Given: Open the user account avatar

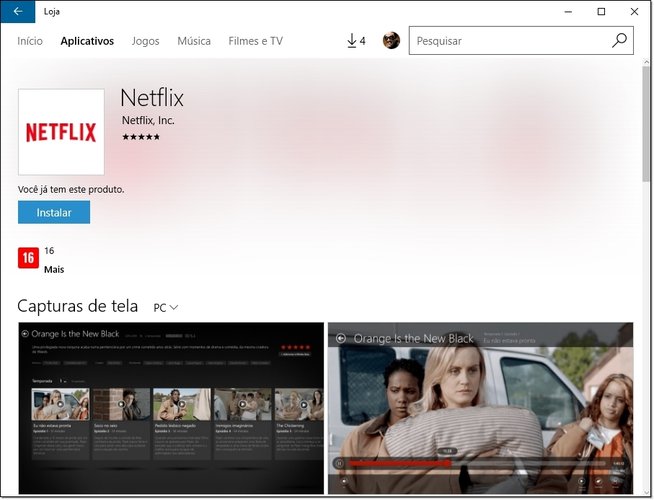Looking at the screenshot, I should tap(391, 40).
